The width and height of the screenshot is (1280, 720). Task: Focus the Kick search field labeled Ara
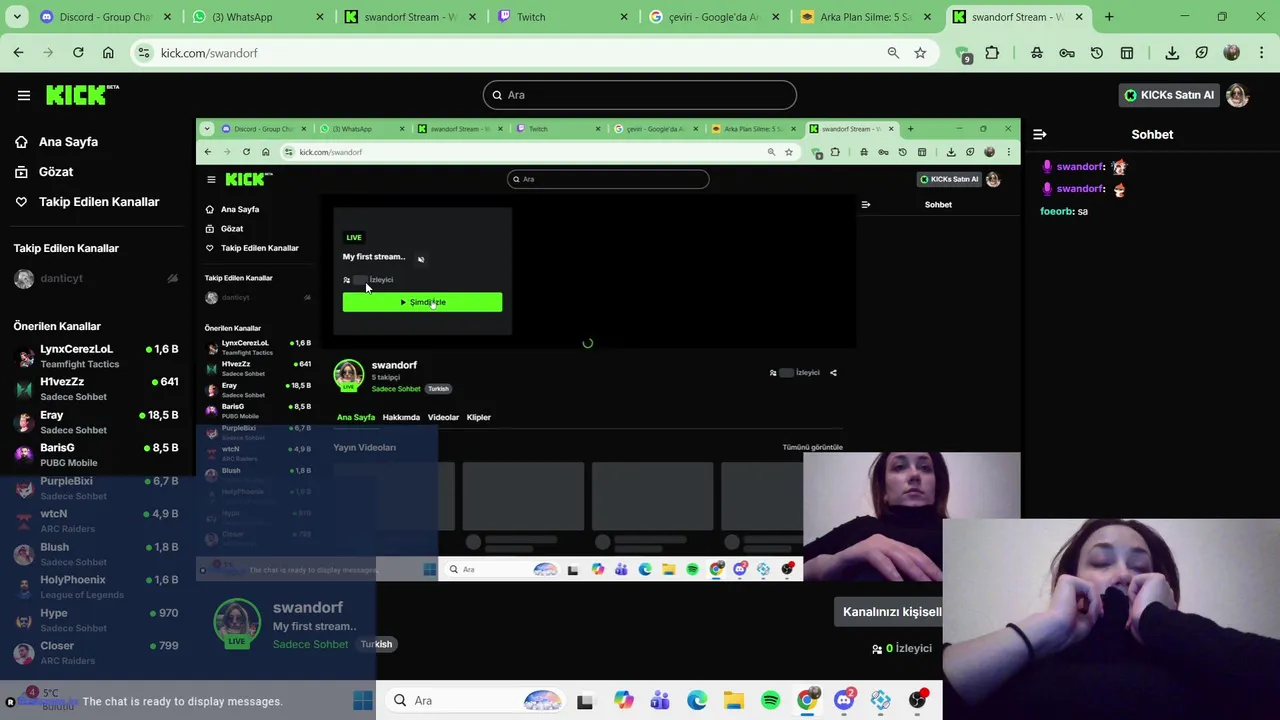640,95
